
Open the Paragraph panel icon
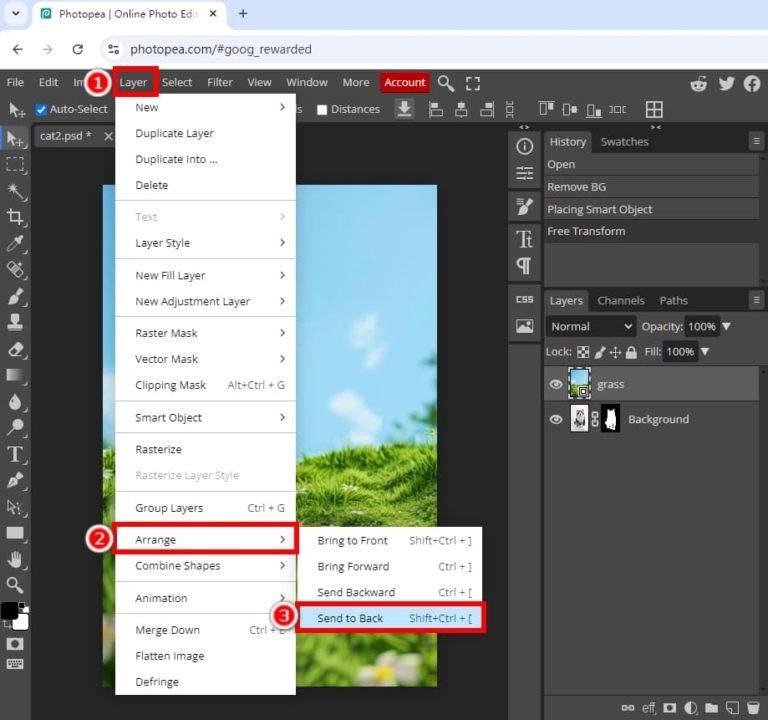click(524, 266)
